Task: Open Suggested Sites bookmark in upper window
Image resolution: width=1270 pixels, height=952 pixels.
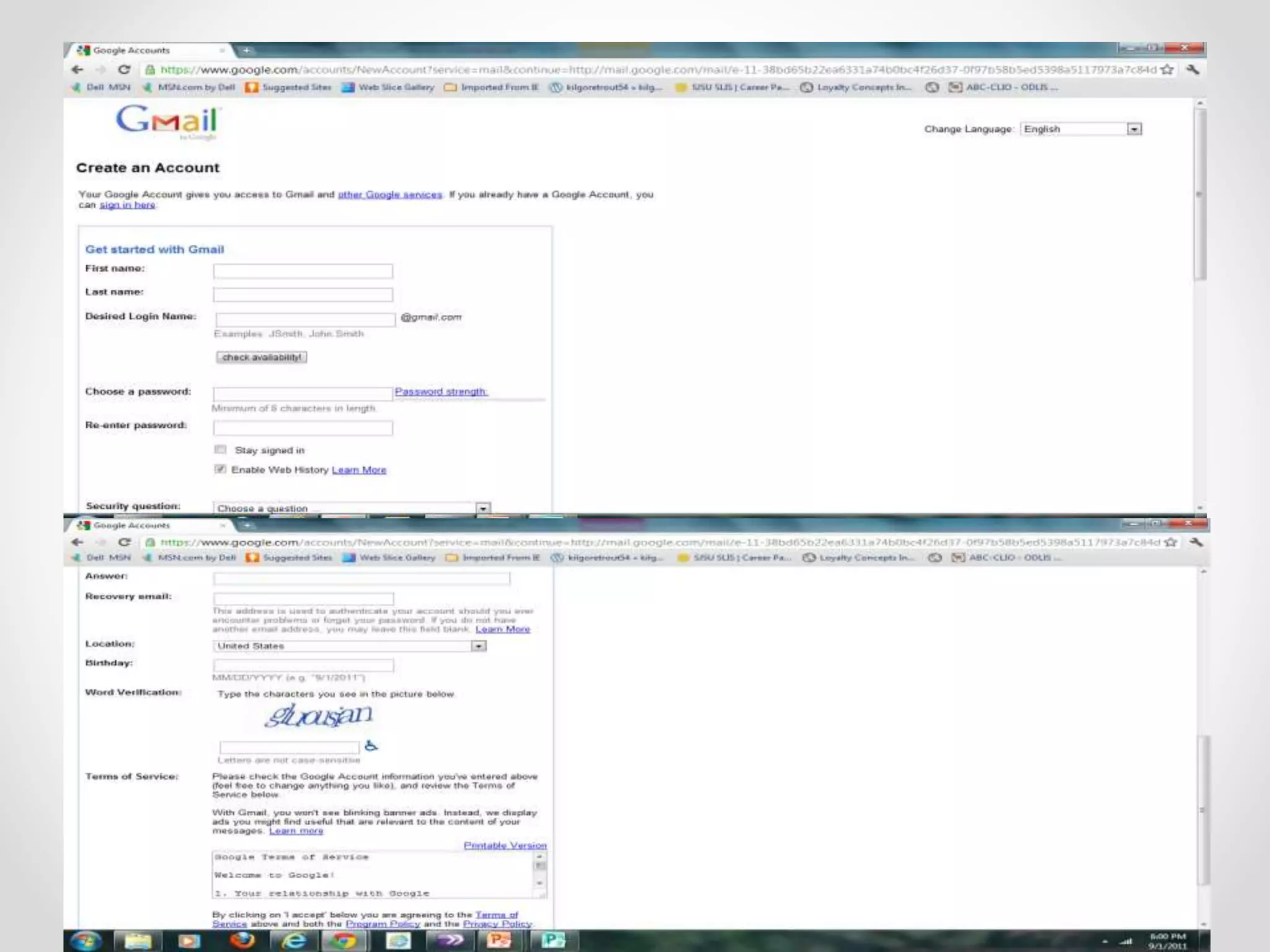Action: coord(288,87)
